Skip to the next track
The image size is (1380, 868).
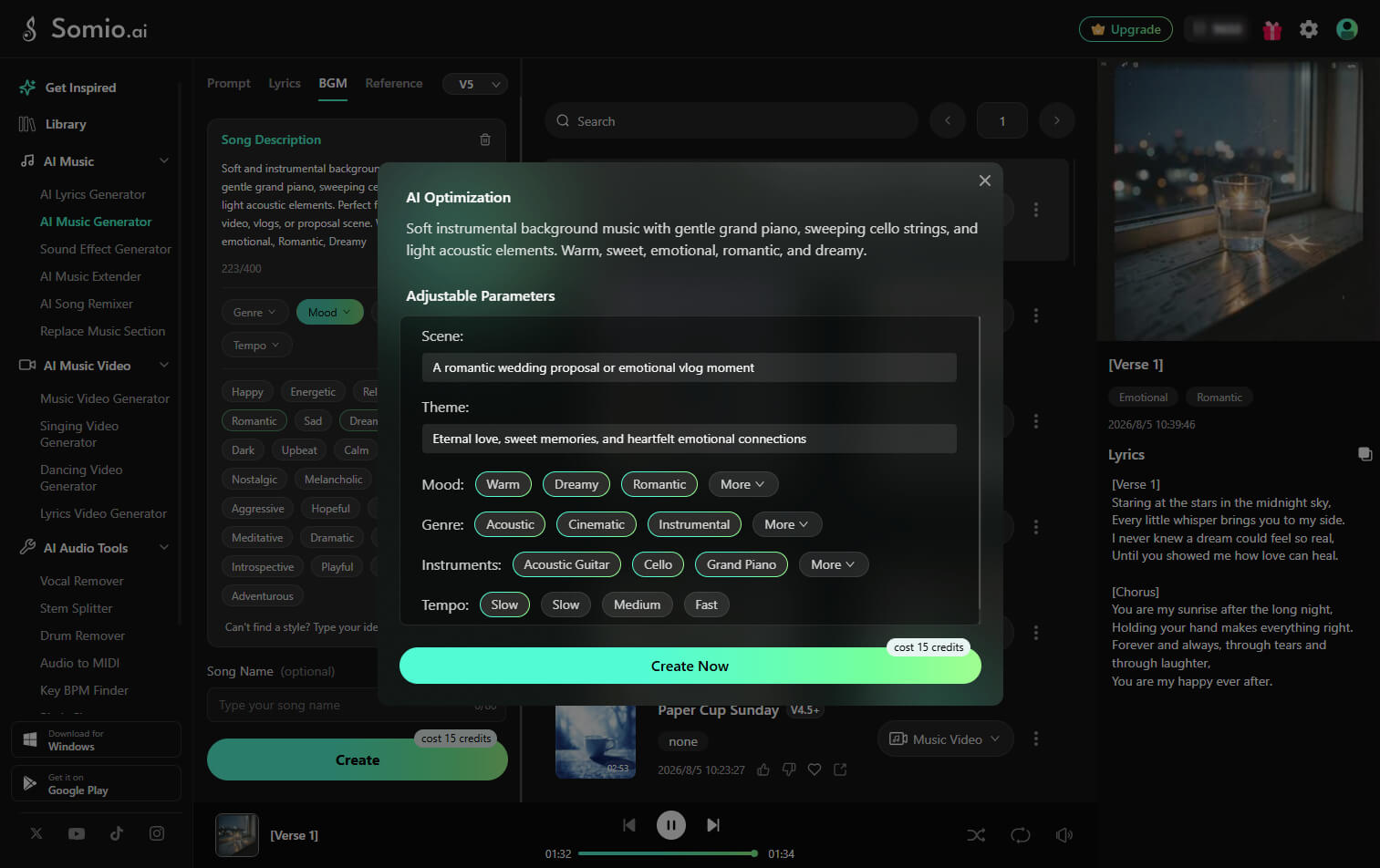[713, 825]
